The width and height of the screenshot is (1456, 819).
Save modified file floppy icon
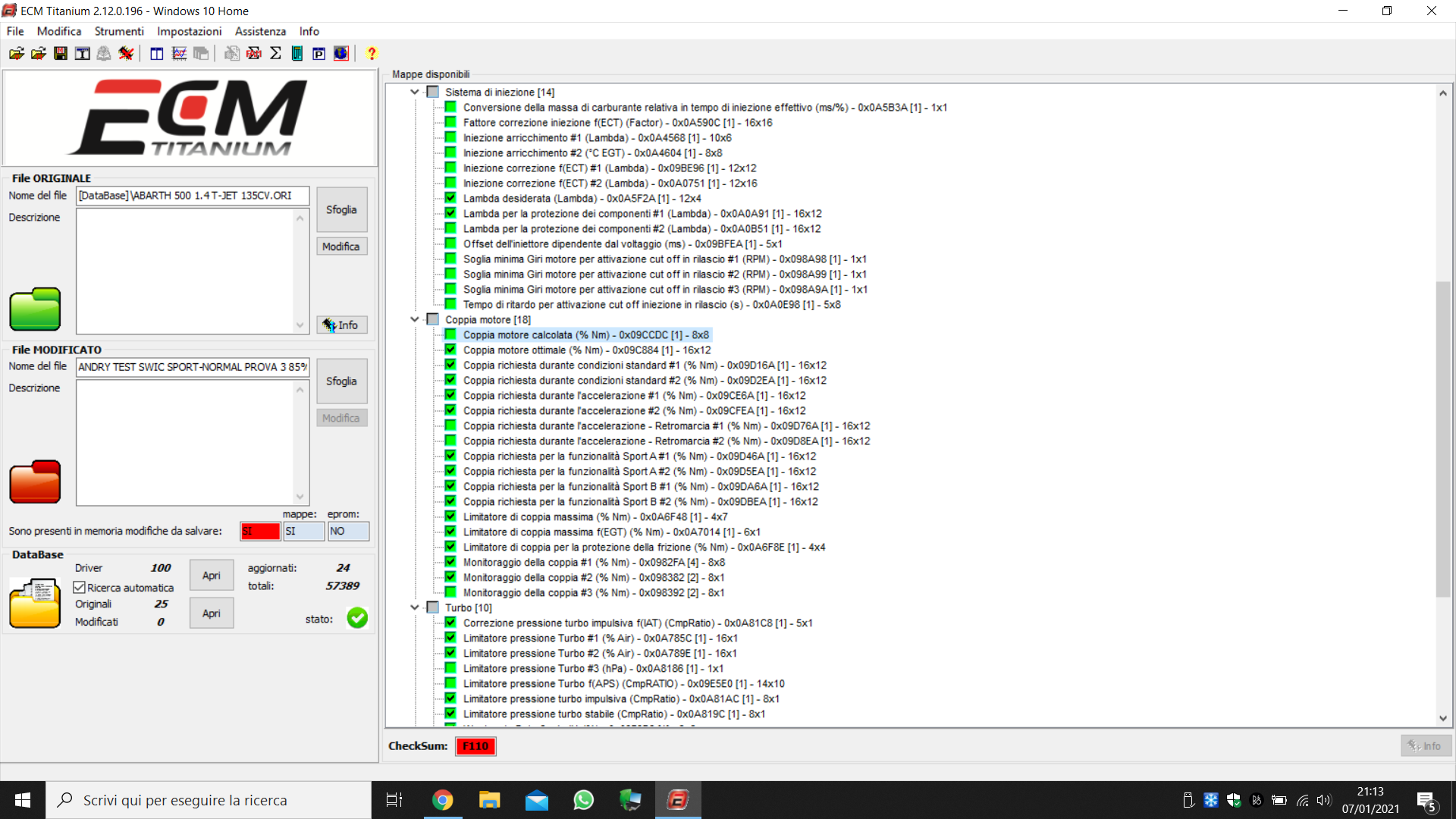(x=61, y=54)
